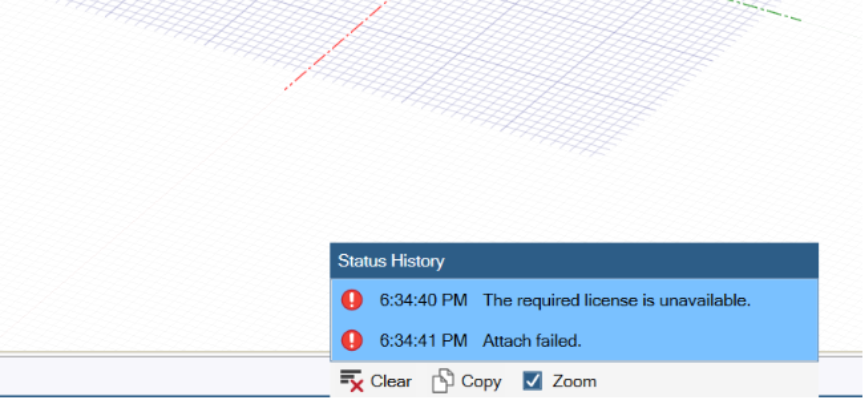Click the Zoom label text

(x=574, y=381)
